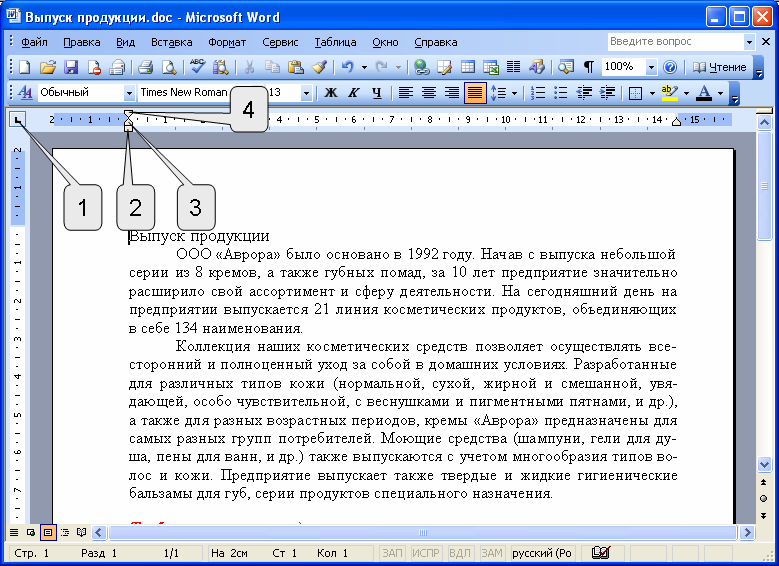Toggle bold formatting (Ж)
779x566 pixels.
pyautogui.click(x=331, y=92)
